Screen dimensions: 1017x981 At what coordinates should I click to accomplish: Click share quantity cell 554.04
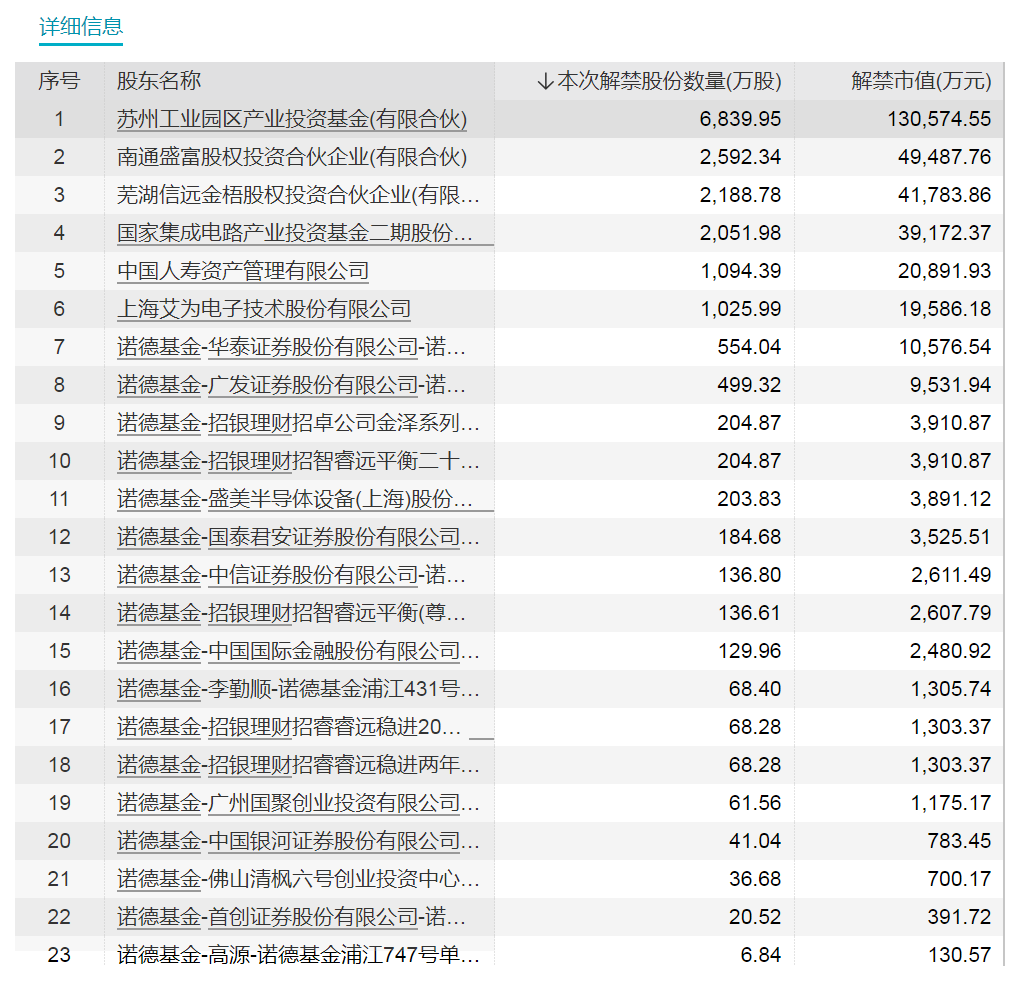(x=749, y=347)
